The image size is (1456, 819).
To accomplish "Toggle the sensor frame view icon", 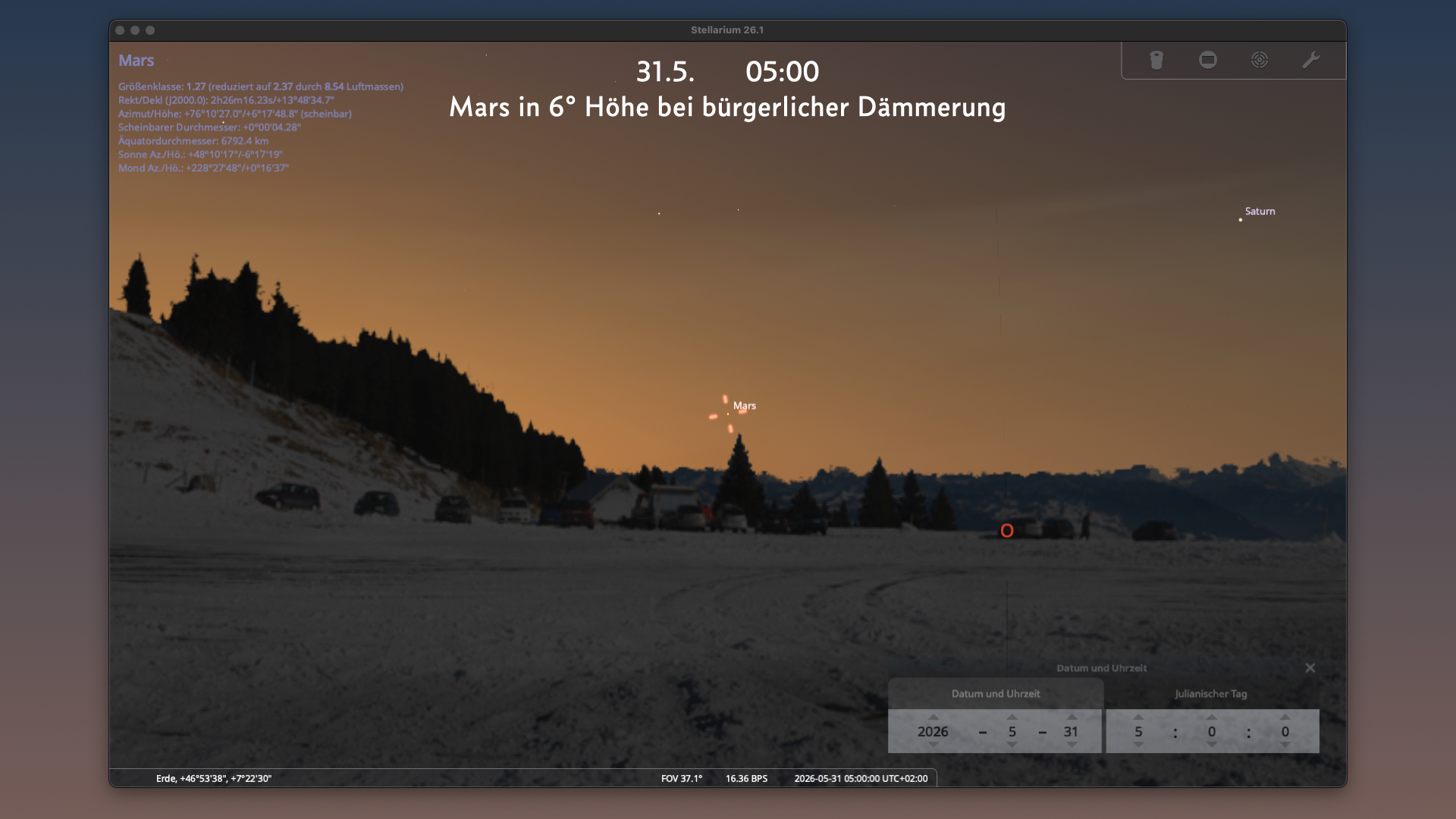I will (1208, 60).
